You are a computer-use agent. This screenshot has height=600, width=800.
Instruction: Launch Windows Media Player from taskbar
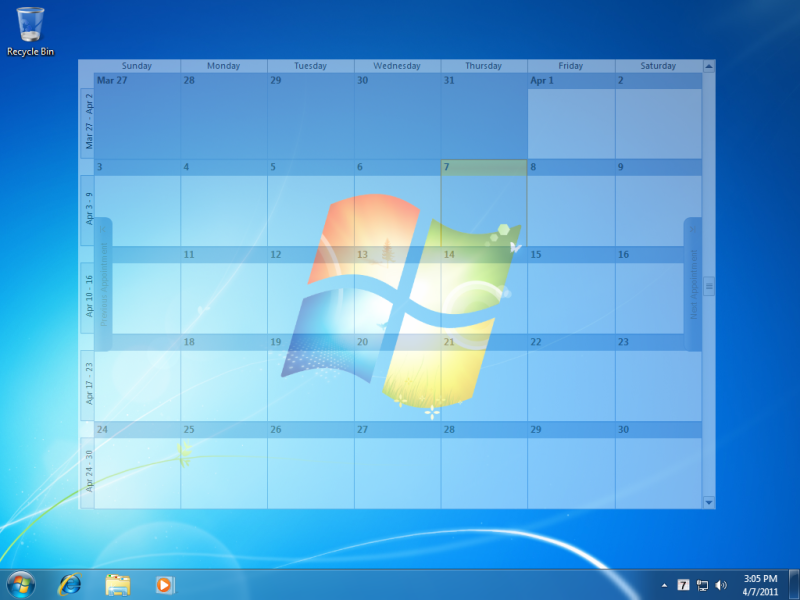point(165,585)
